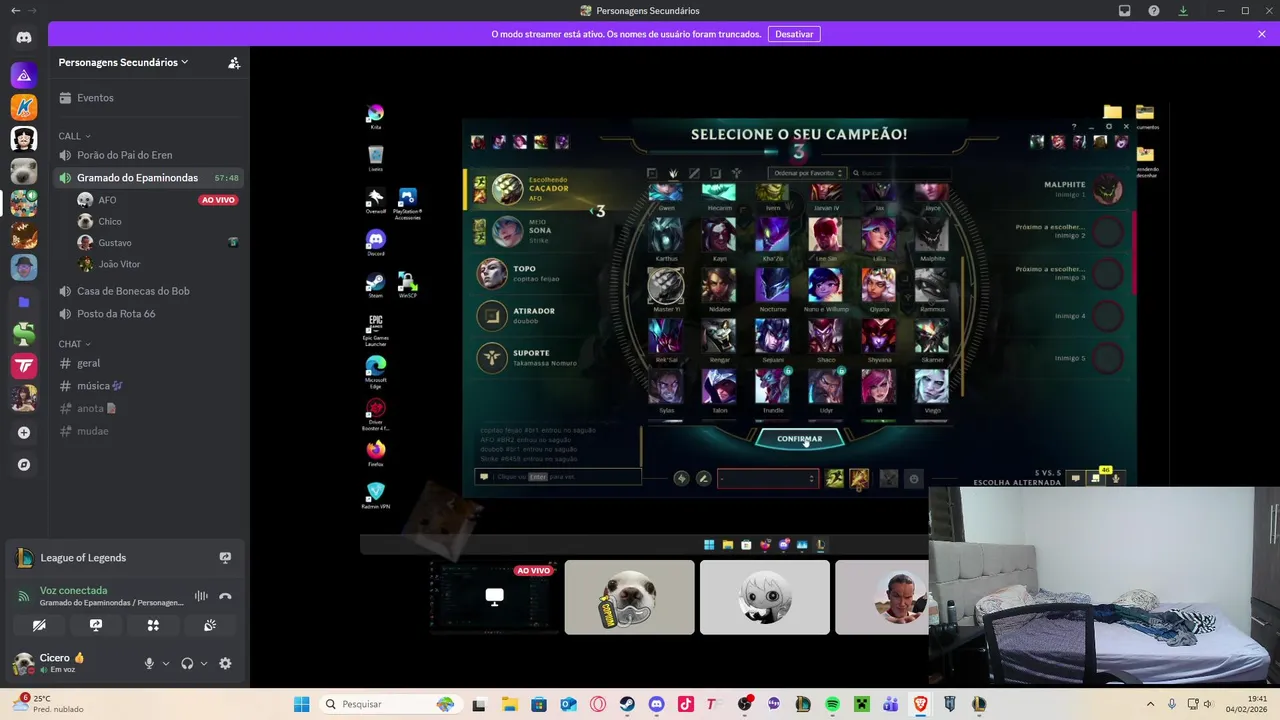Click the AO VIVO stream thumbnail tile

click(493, 597)
